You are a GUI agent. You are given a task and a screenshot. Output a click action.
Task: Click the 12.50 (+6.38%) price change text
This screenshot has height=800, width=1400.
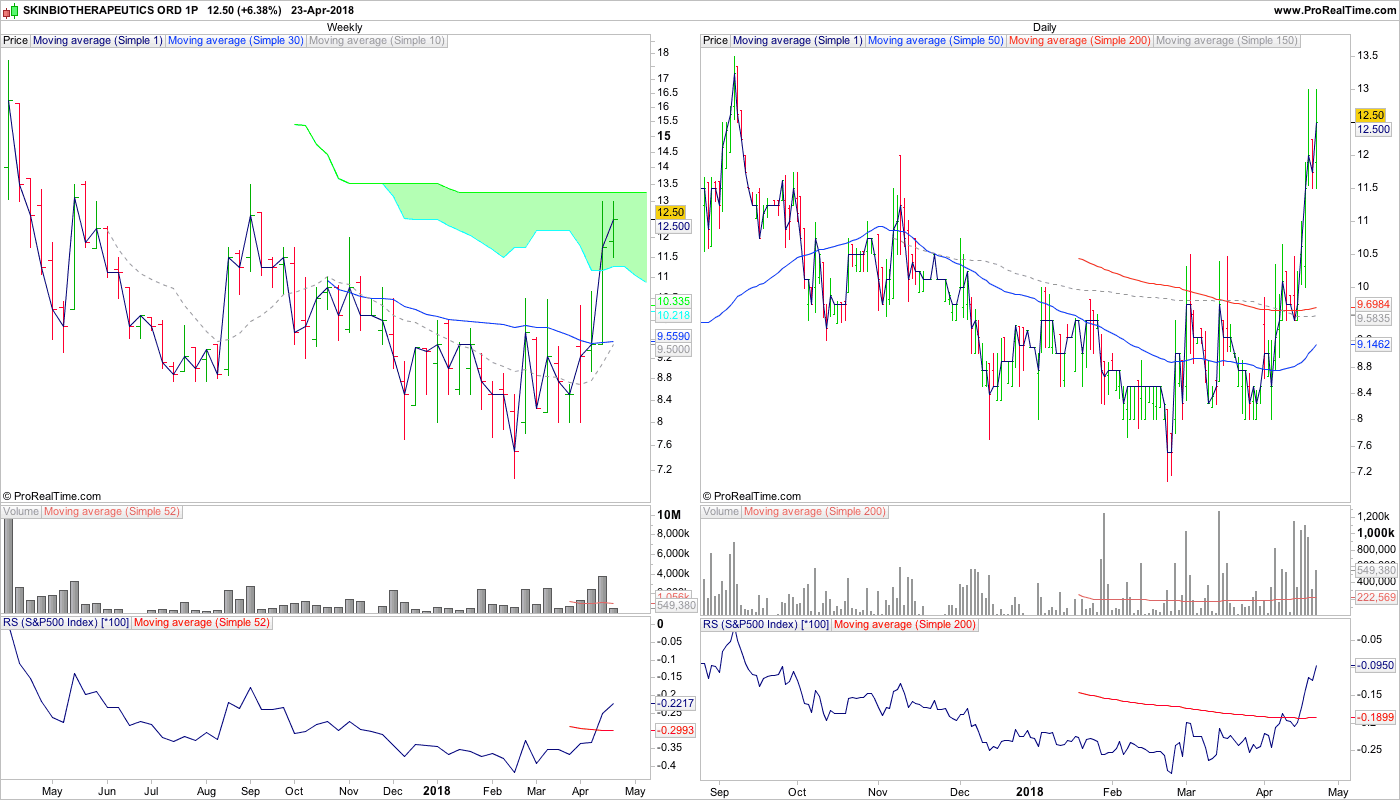point(244,10)
